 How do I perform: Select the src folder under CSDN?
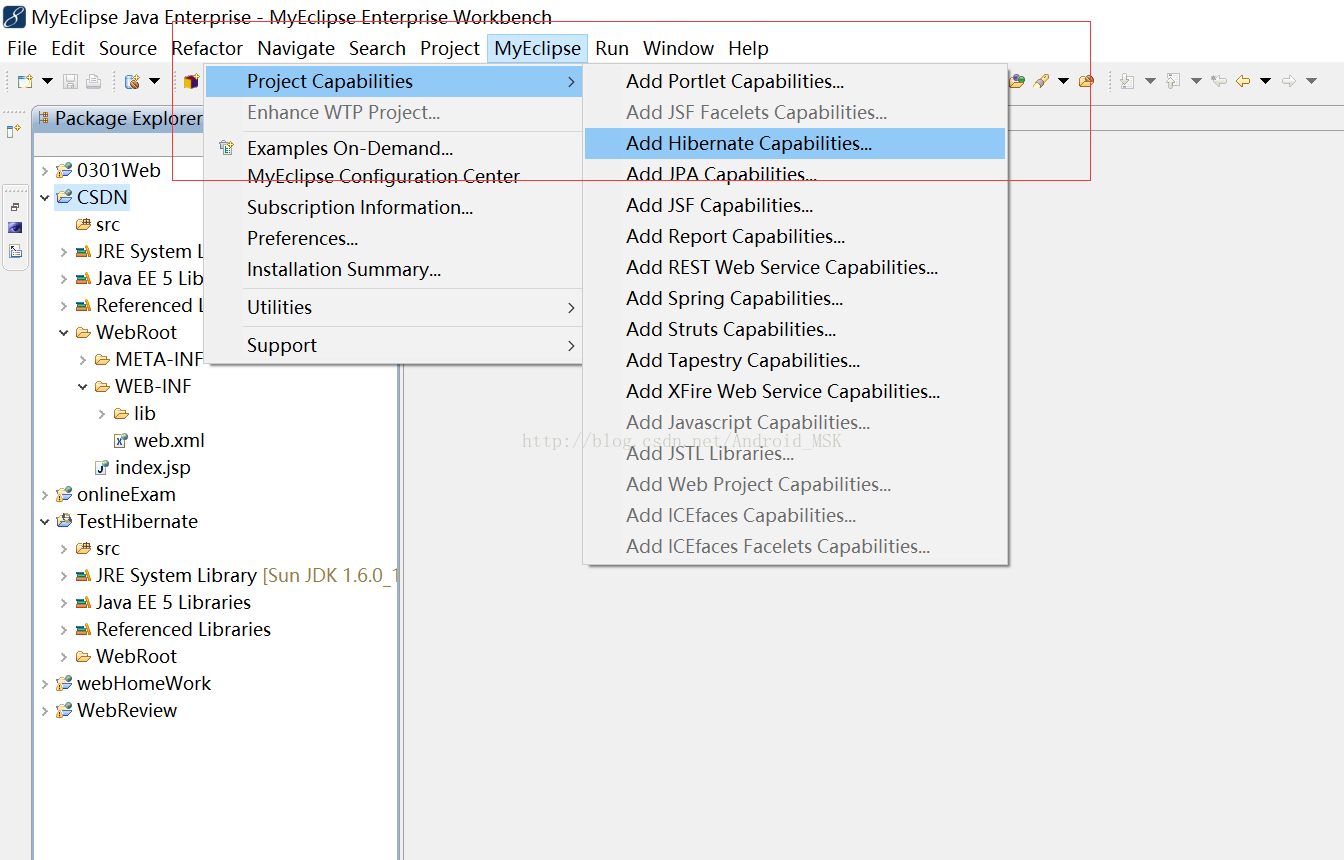pyautogui.click(x=98, y=224)
